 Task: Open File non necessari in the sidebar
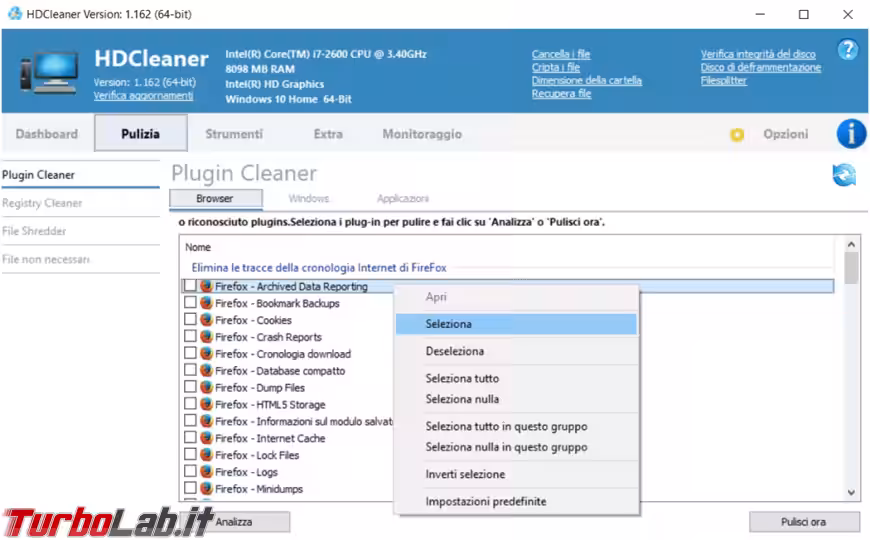coord(80,259)
